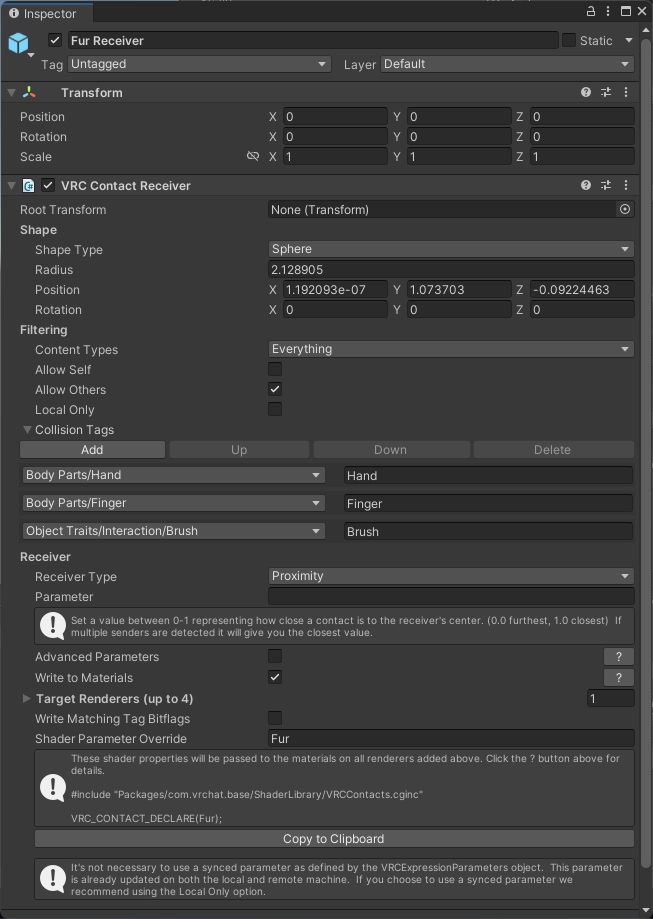Uncheck the Allow Others checkbox

tap(275, 389)
